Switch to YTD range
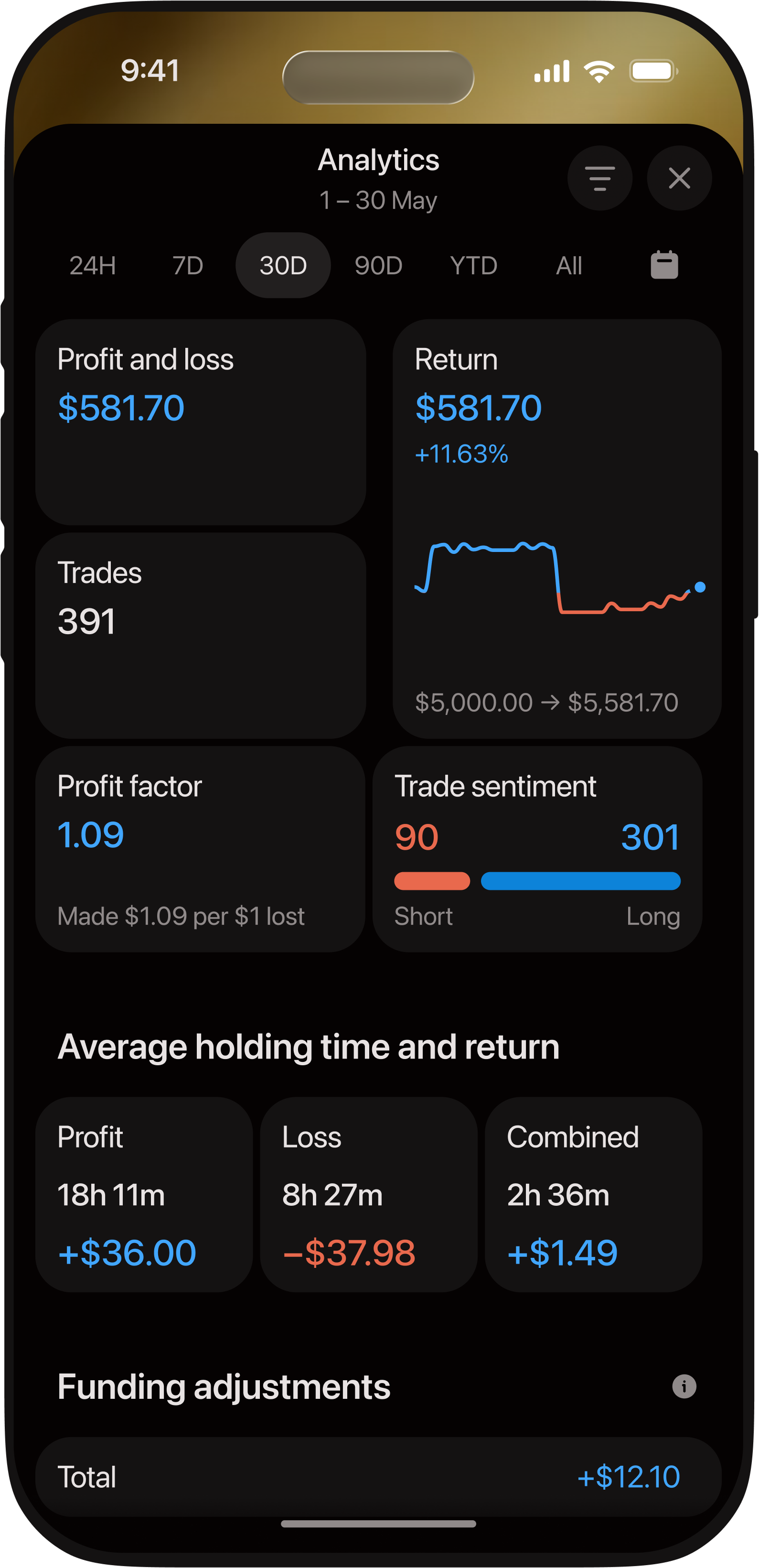Screen dimensions: 759x1568 tap(474, 265)
